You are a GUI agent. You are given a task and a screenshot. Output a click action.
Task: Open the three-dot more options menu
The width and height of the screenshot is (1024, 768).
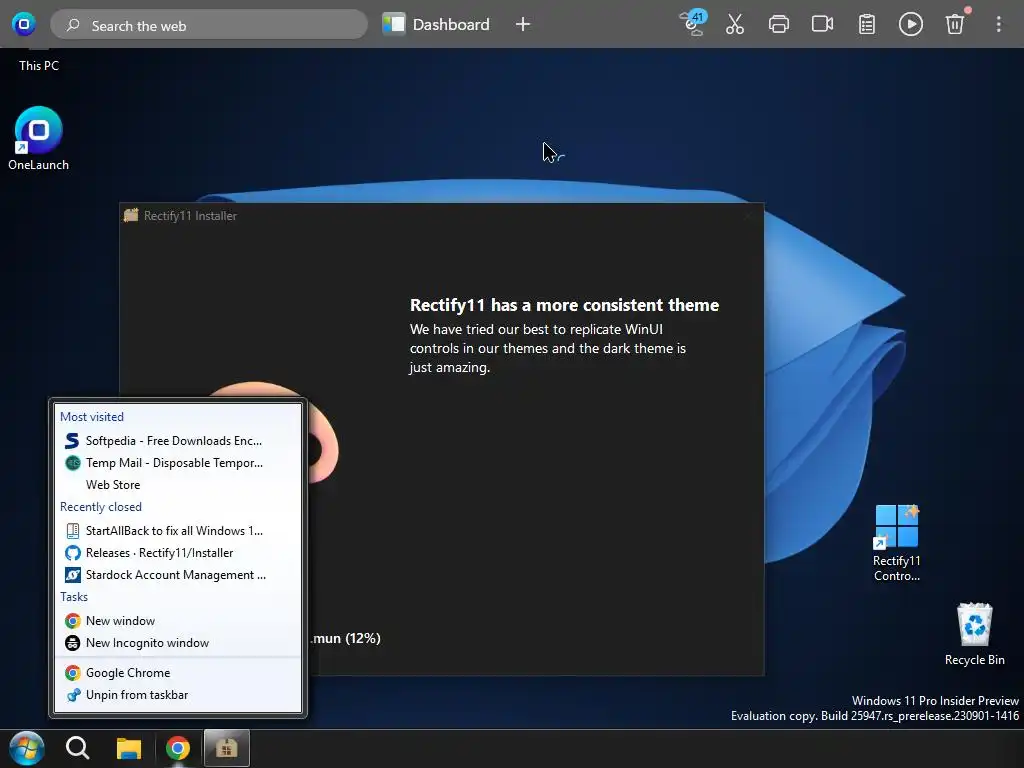pyautogui.click(x=998, y=24)
